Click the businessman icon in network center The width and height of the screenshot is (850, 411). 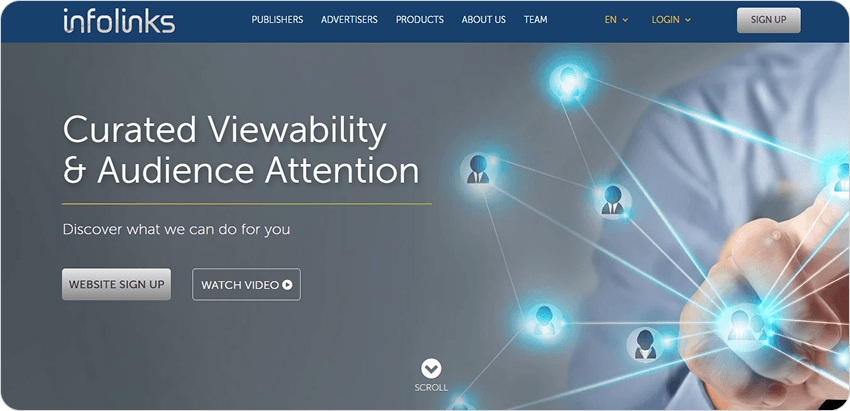click(x=612, y=201)
